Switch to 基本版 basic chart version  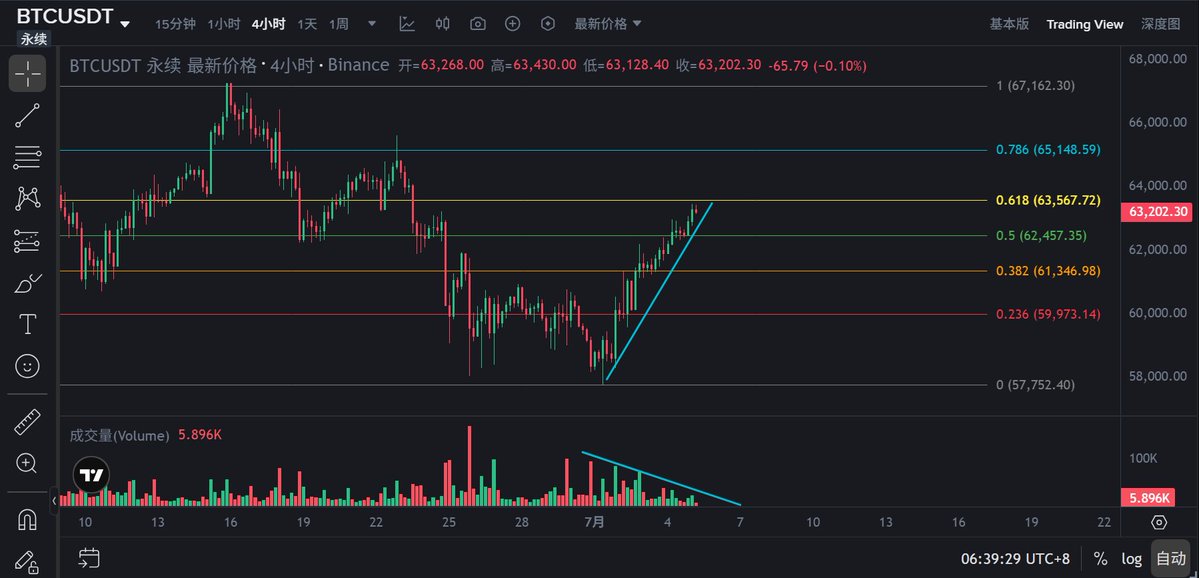1009,24
